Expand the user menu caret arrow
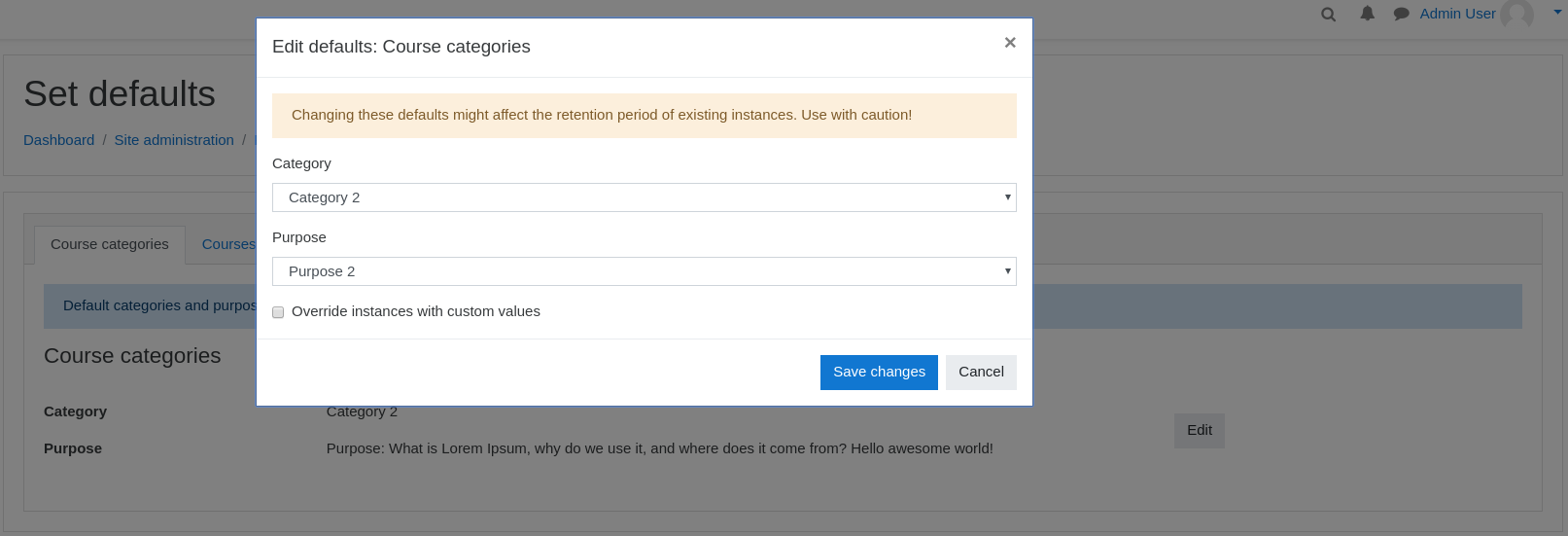 [1557, 12]
